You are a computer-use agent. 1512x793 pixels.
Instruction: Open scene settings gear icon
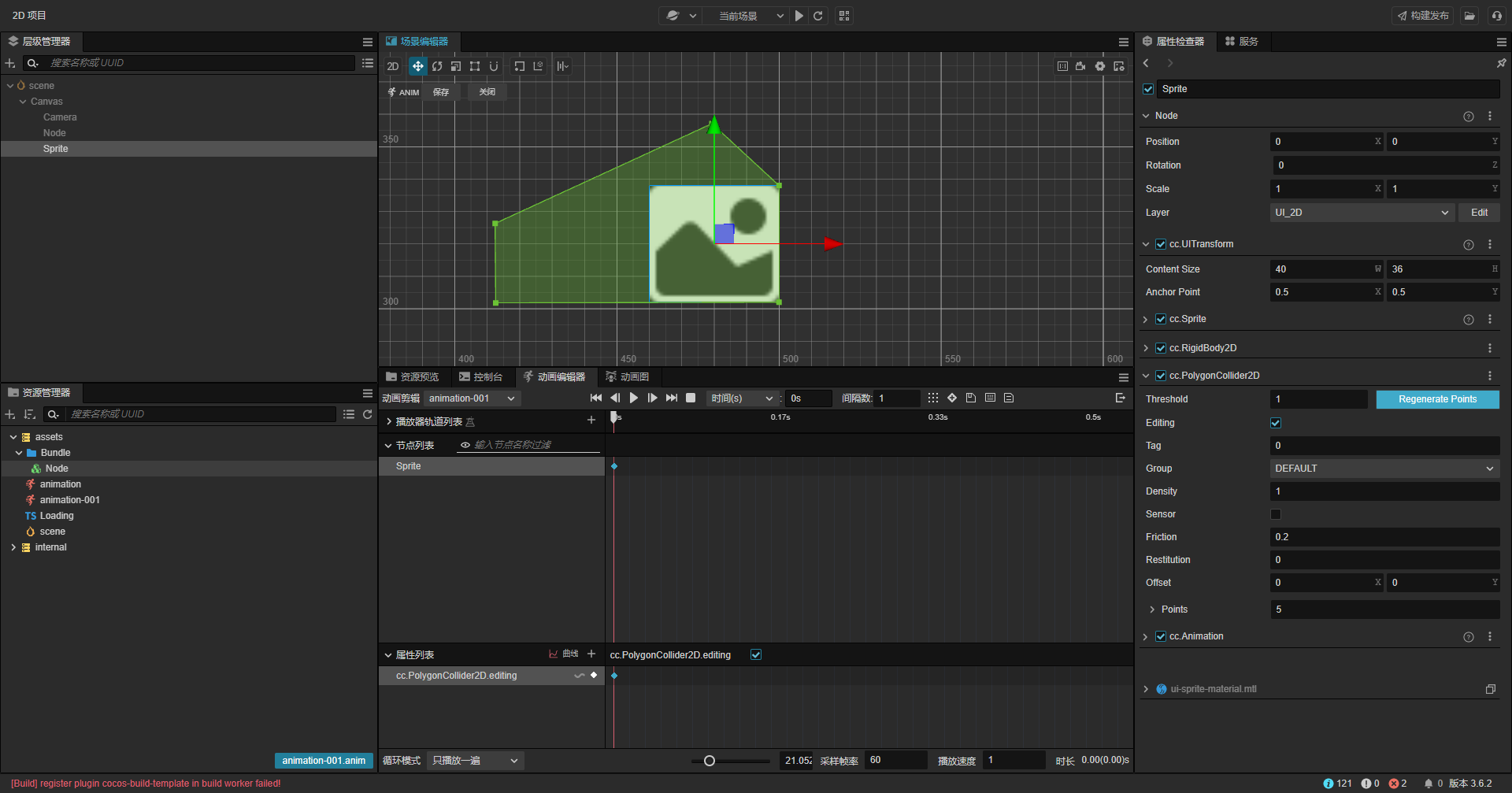click(1100, 66)
